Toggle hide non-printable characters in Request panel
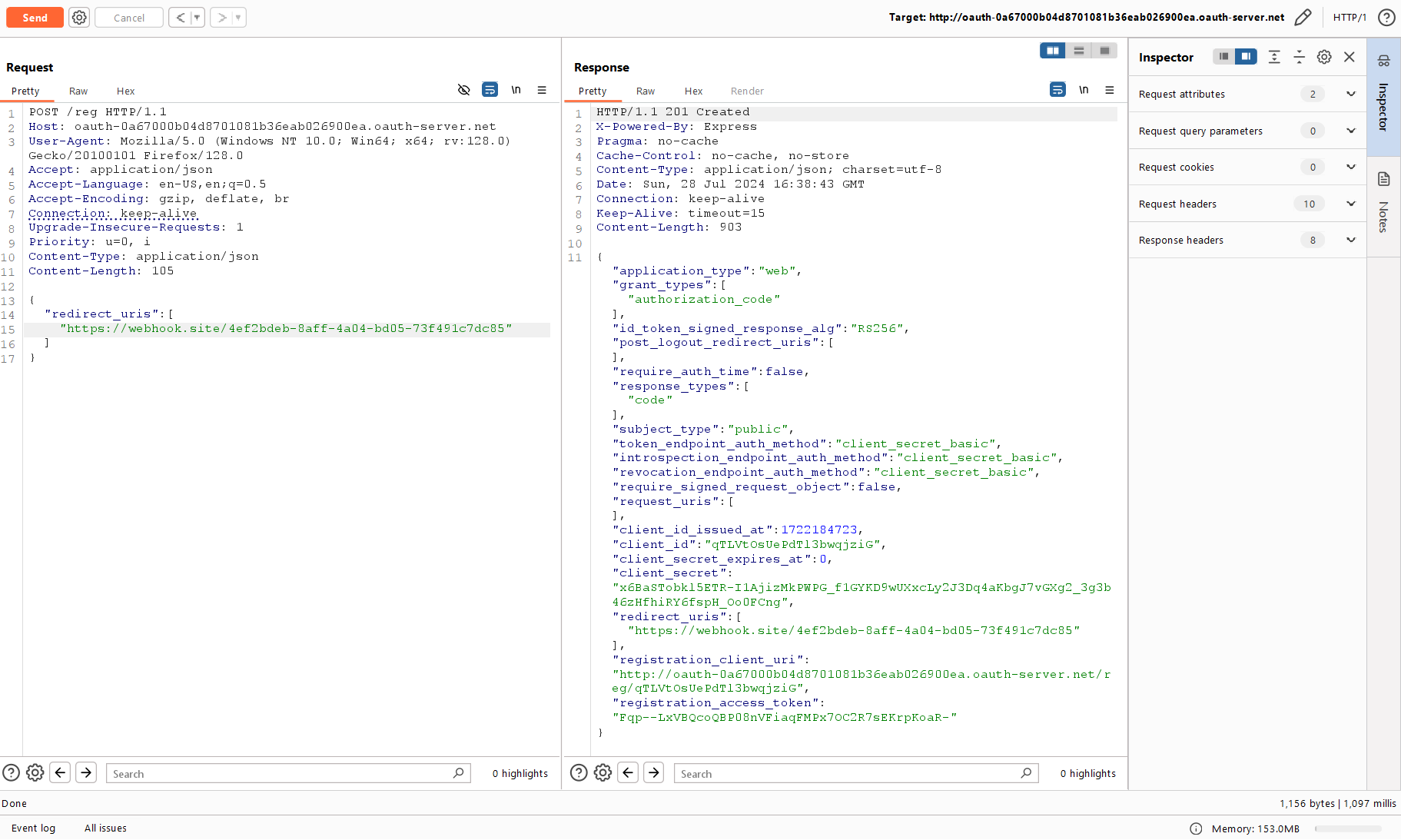Viewport: 1401px width, 840px height. click(x=463, y=90)
